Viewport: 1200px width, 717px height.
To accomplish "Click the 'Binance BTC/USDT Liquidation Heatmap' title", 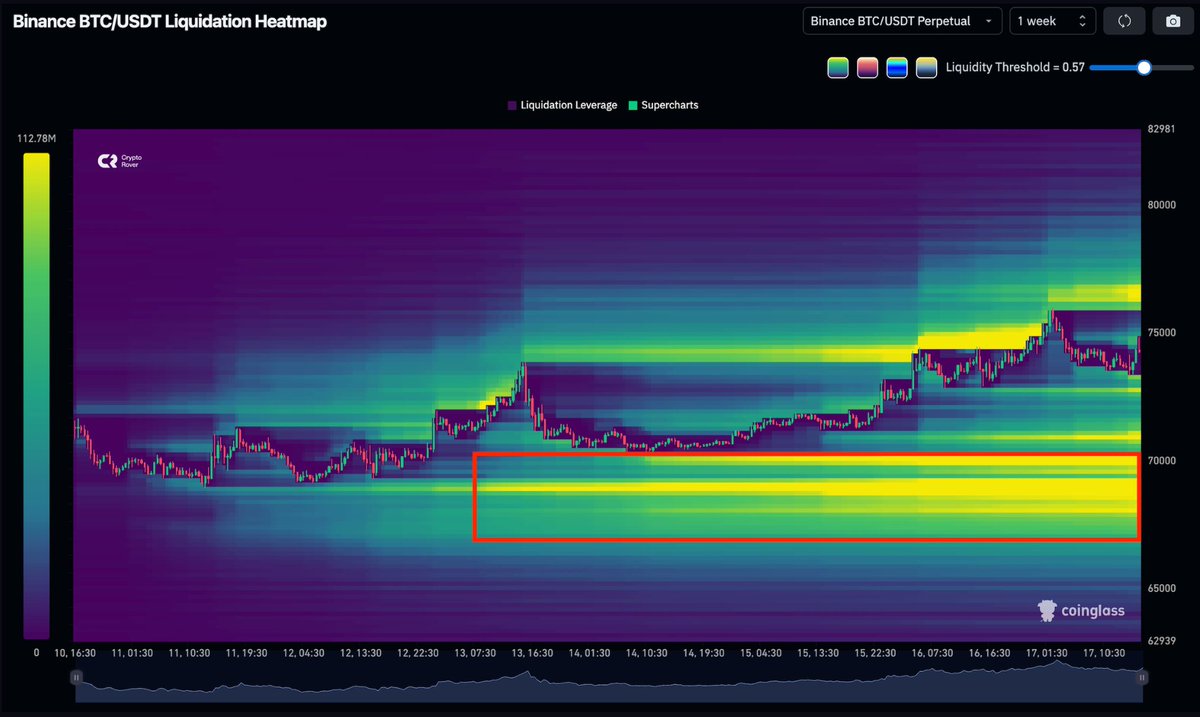I will pos(169,21).
